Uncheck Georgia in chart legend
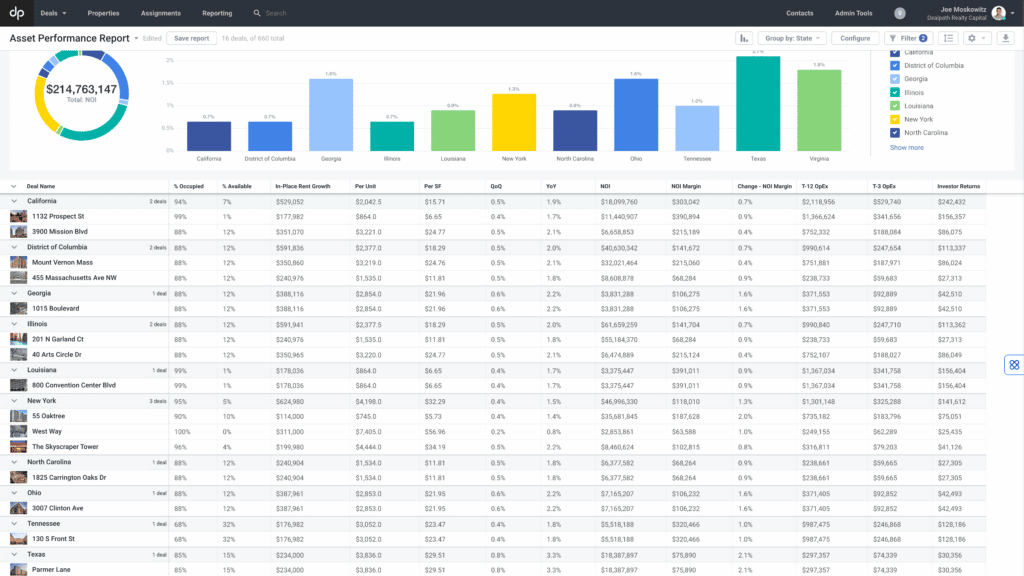 (895, 79)
